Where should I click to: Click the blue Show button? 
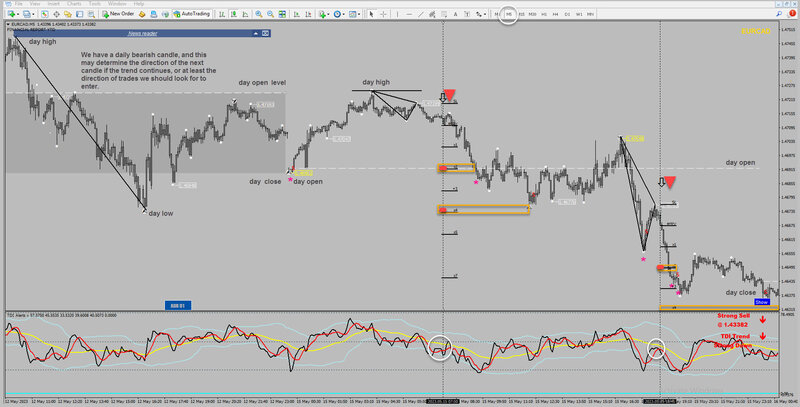pyautogui.click(x=762, y=302)
